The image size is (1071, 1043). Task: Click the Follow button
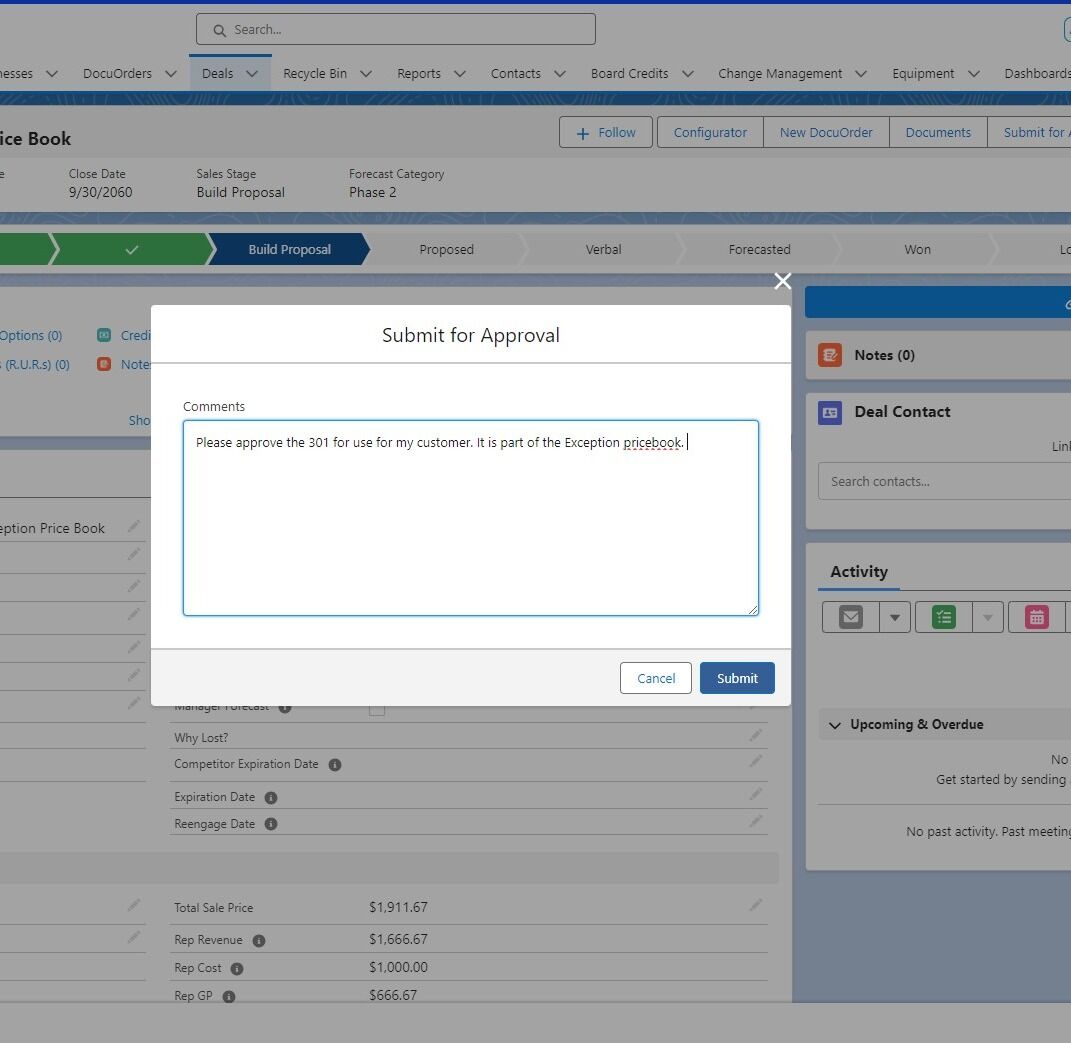coord(606,133)
